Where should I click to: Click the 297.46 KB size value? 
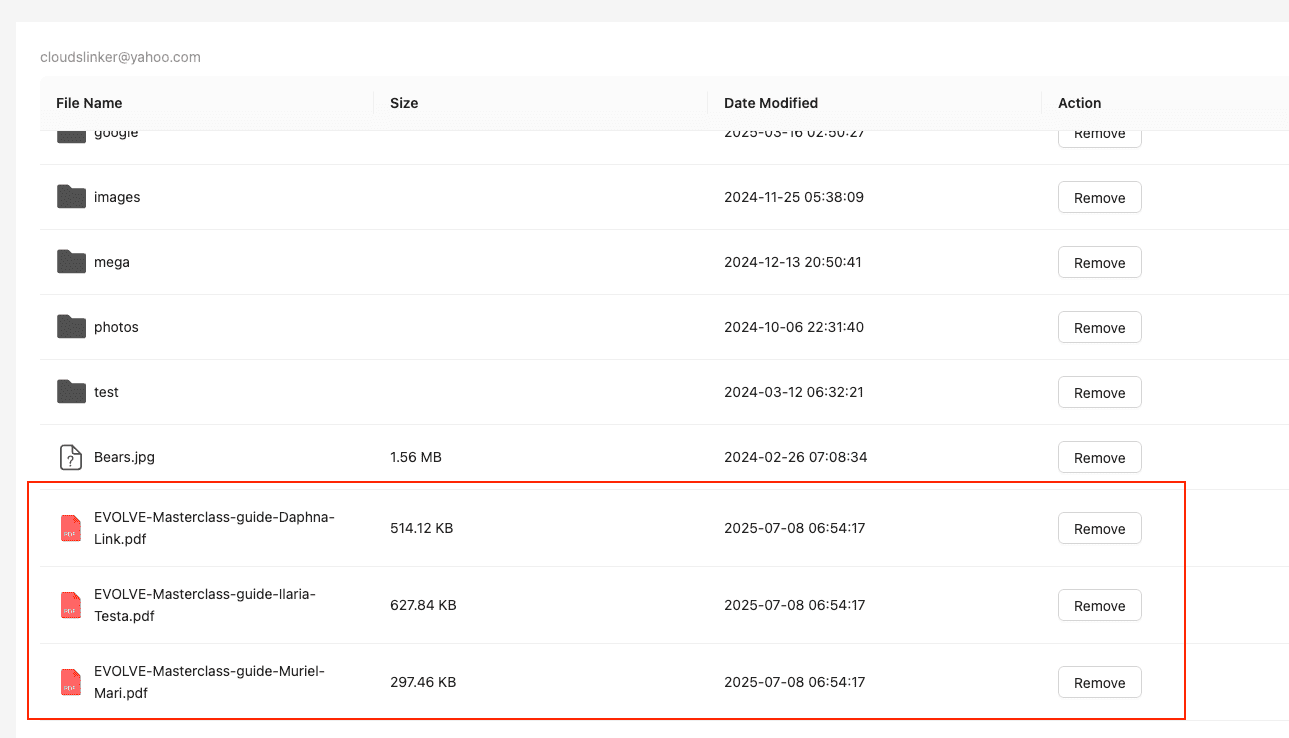pyautogui.click(x=423, y=682)
